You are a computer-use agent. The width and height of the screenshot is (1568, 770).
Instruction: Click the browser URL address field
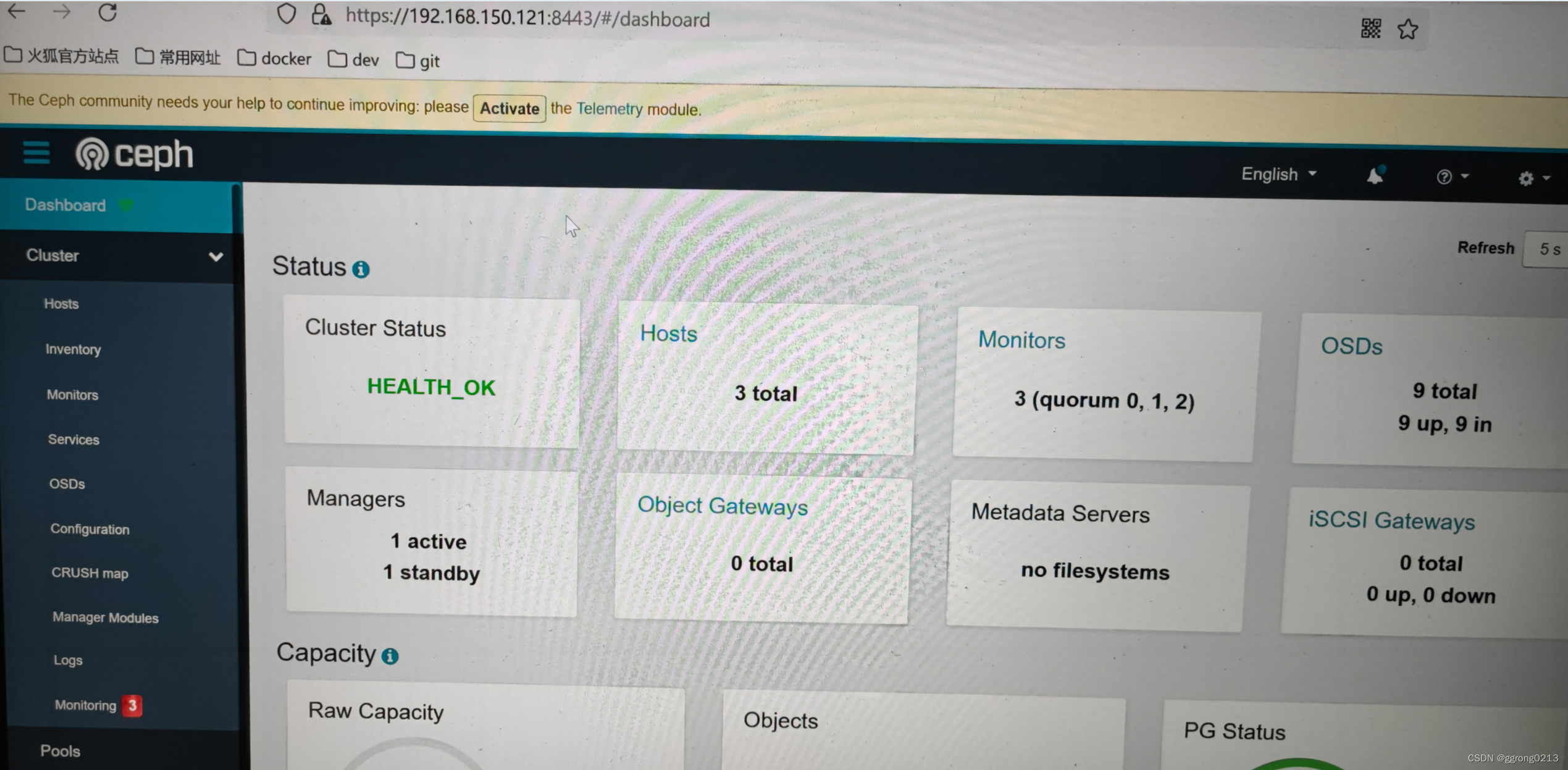[x=527, y=19]
